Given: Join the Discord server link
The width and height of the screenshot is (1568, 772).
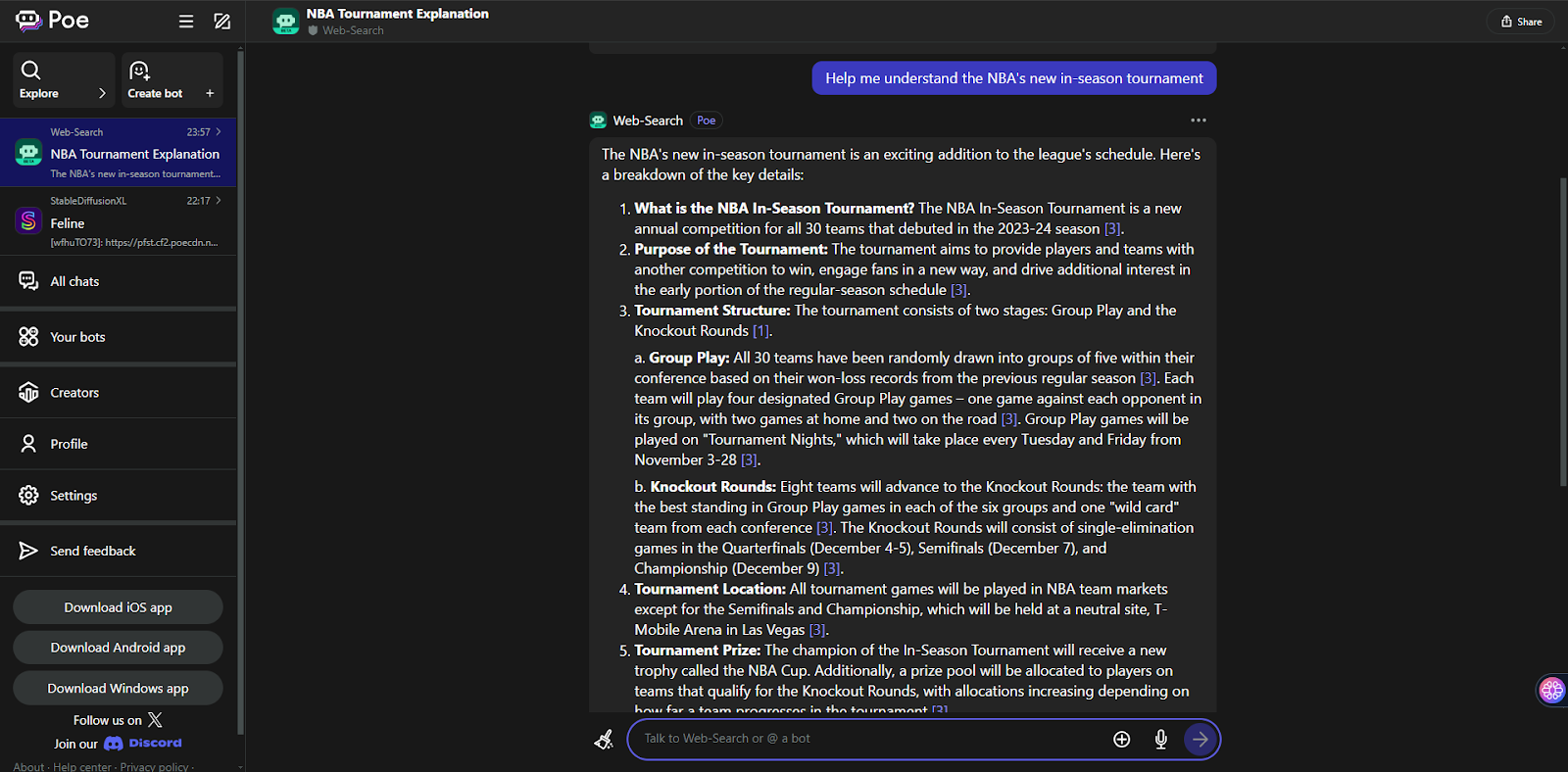Looking at the screenshot, I should tap(118, 744).
